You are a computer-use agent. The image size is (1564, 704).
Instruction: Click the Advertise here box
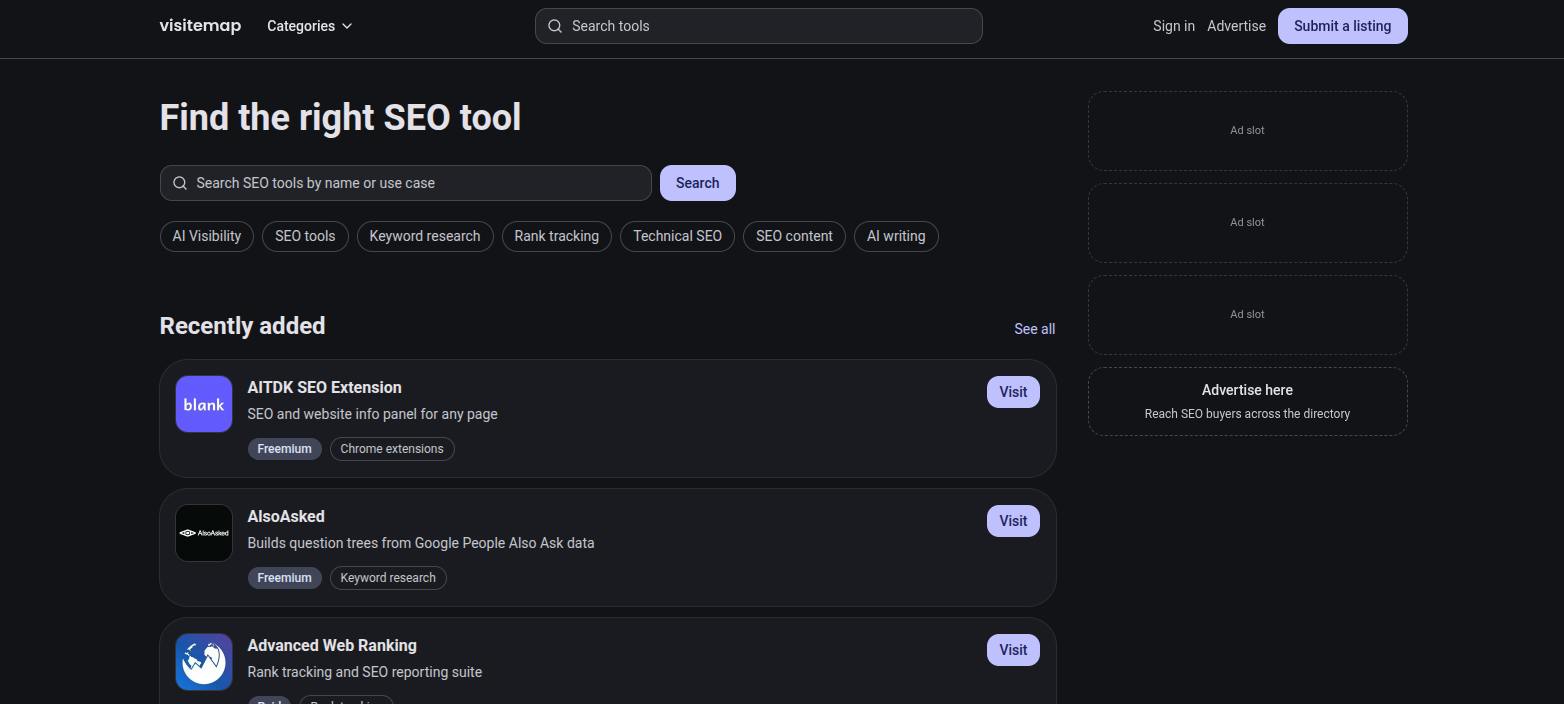tap(1248, 401)
